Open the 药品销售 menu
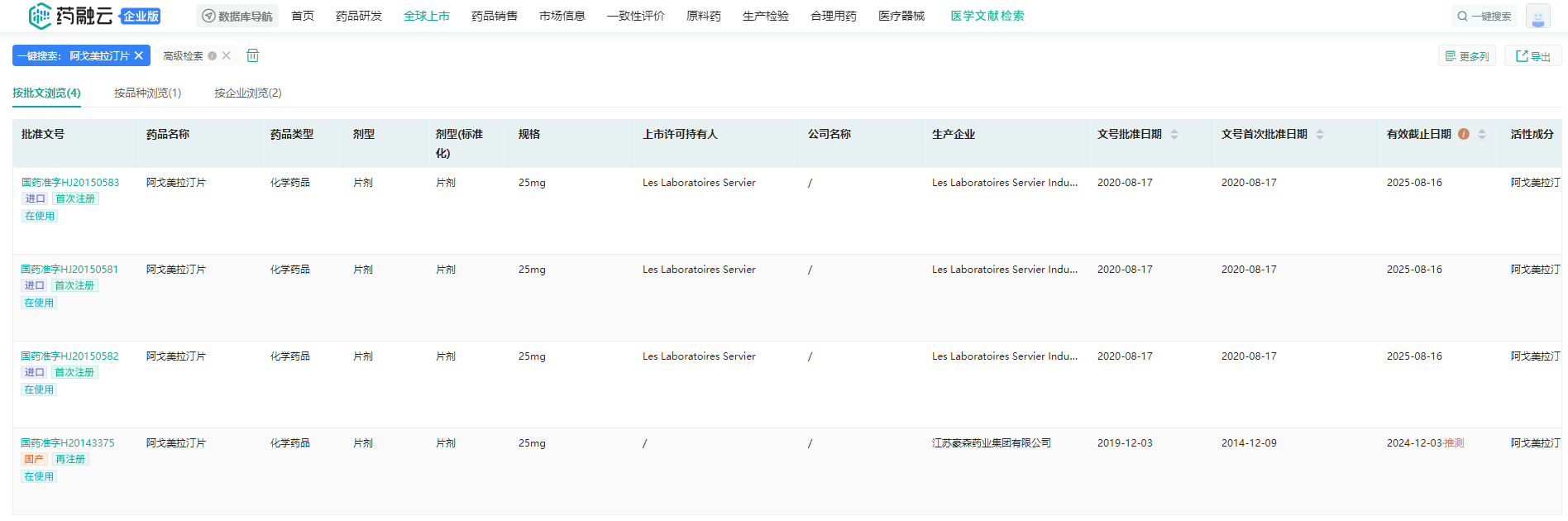 click(x=495, y=16)
